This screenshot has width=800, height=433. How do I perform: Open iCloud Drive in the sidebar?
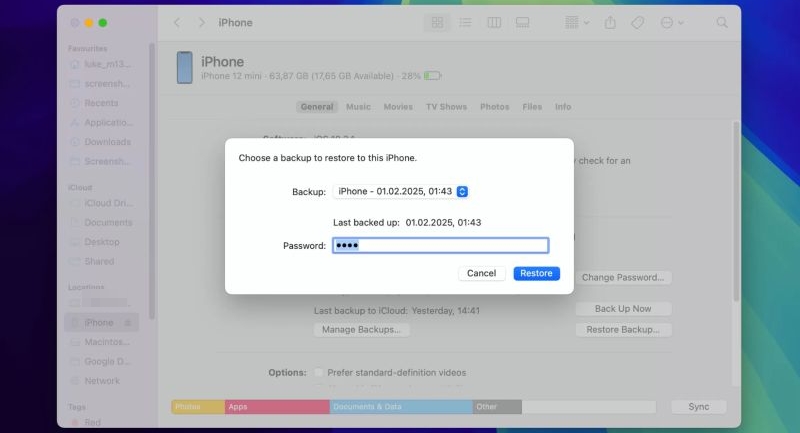tap(101, 203)
